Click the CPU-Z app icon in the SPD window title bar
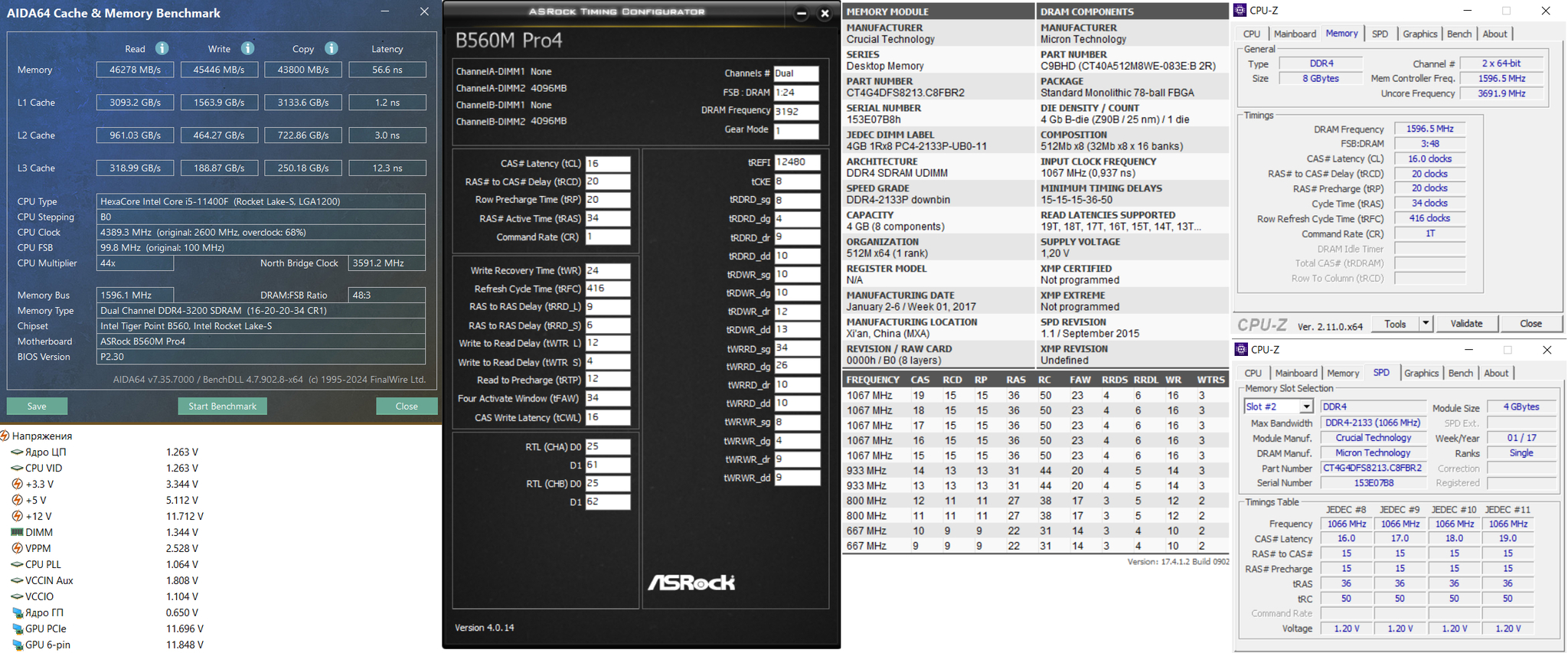1568x653 pixels. pyautogui.click(x=1241, y=350)
